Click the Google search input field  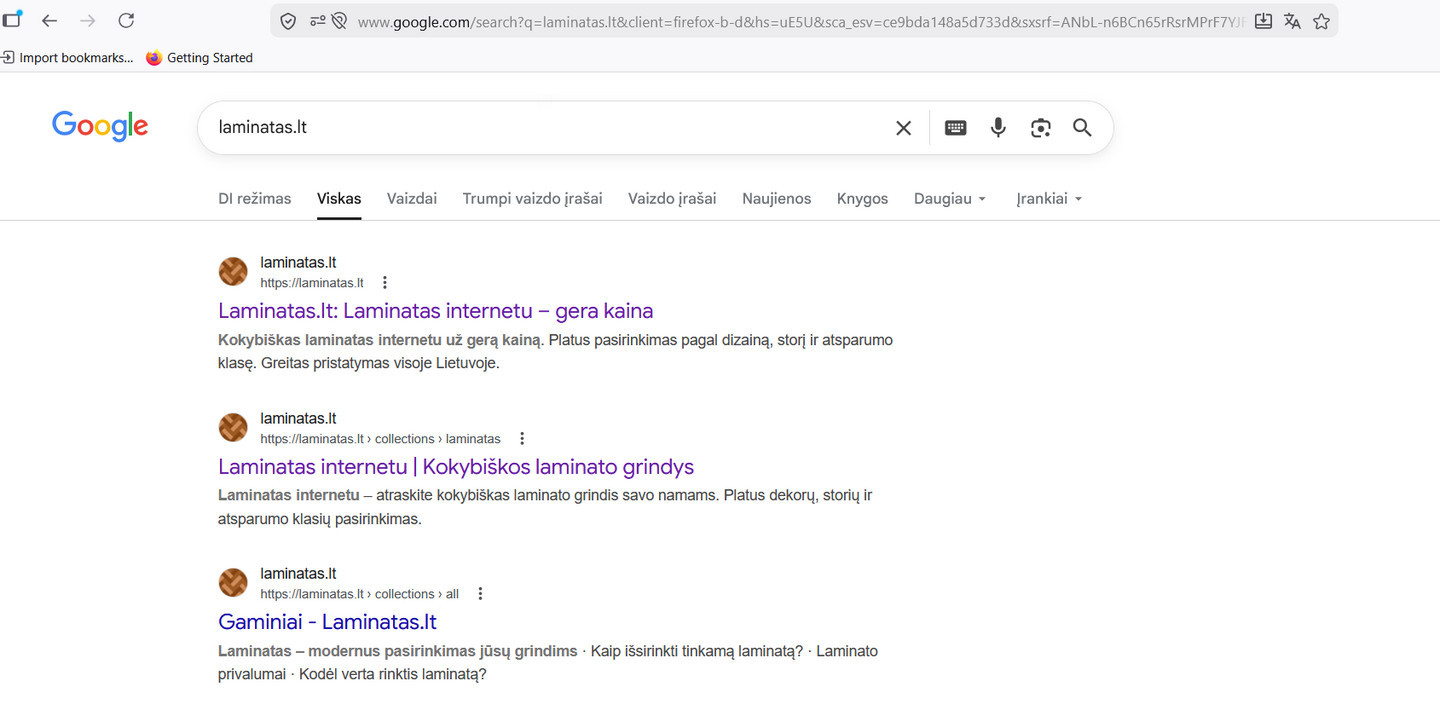540,128
